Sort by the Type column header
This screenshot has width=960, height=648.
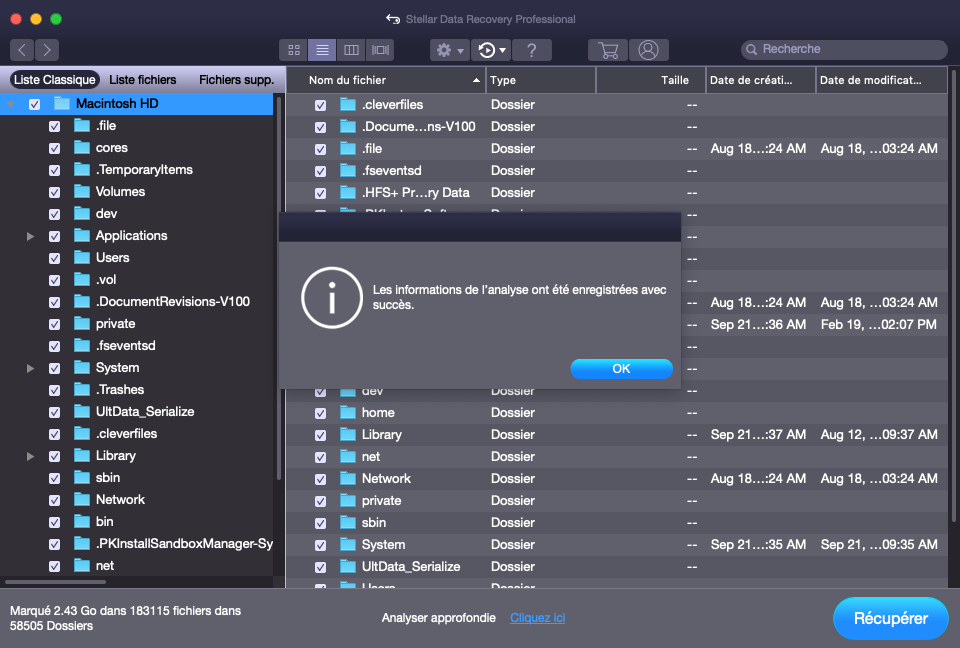click(541, 80)
